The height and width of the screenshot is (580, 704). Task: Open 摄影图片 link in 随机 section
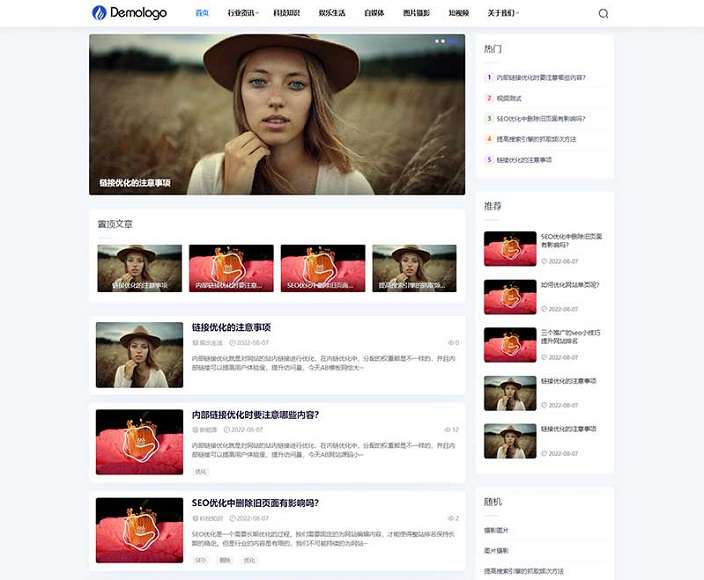point(497,530)
